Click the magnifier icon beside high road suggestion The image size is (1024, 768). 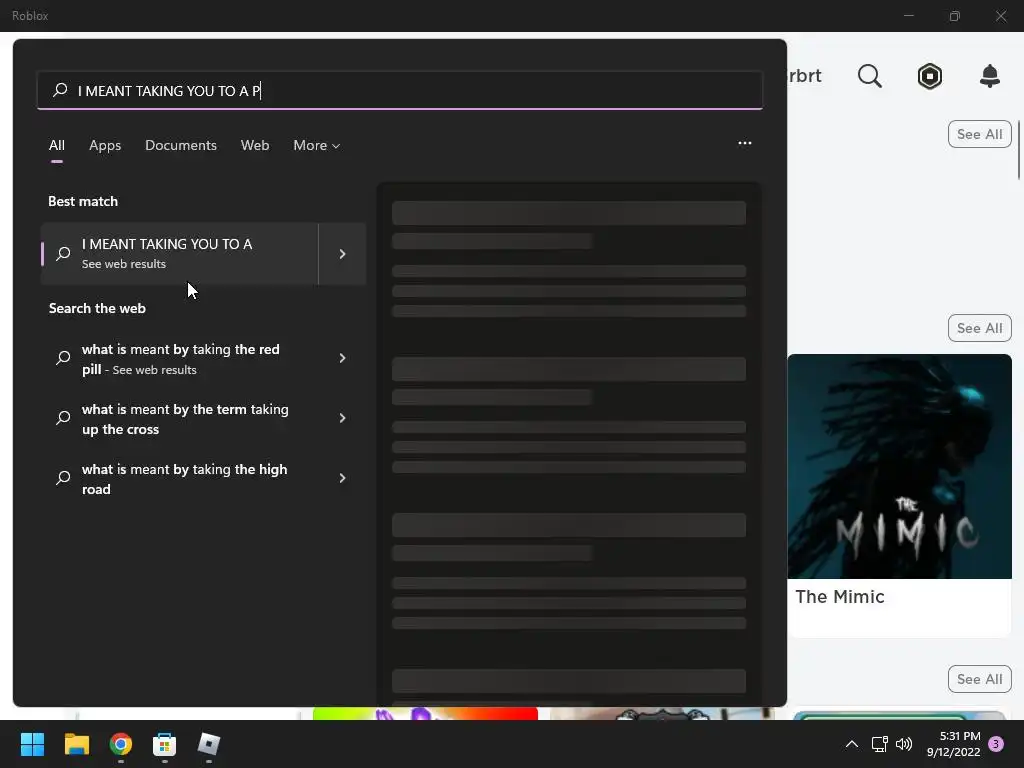click(63, 478)
